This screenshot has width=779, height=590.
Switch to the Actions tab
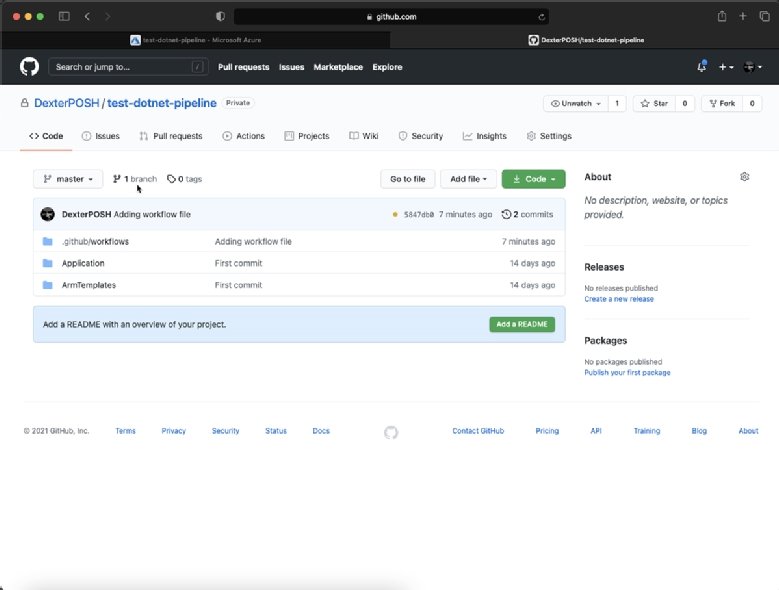243,136
